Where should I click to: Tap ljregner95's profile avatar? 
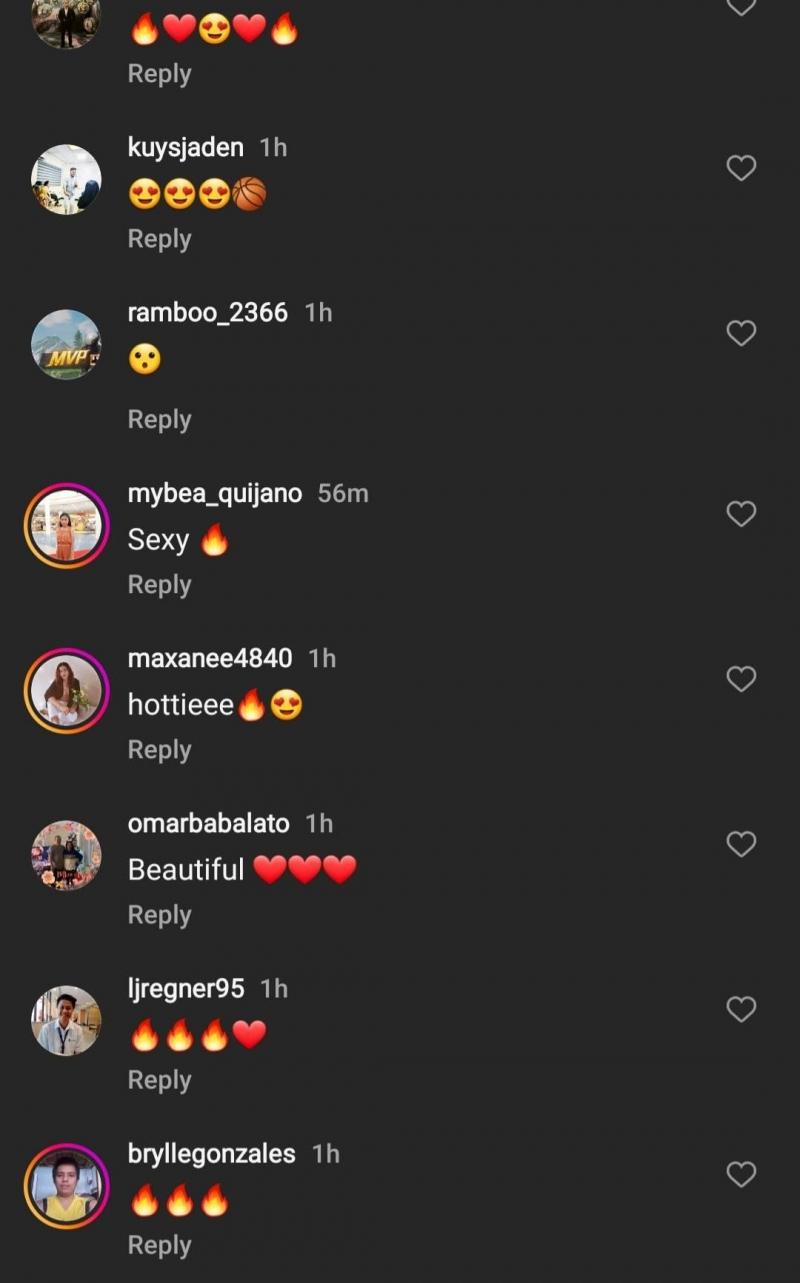click(67, 1021)
